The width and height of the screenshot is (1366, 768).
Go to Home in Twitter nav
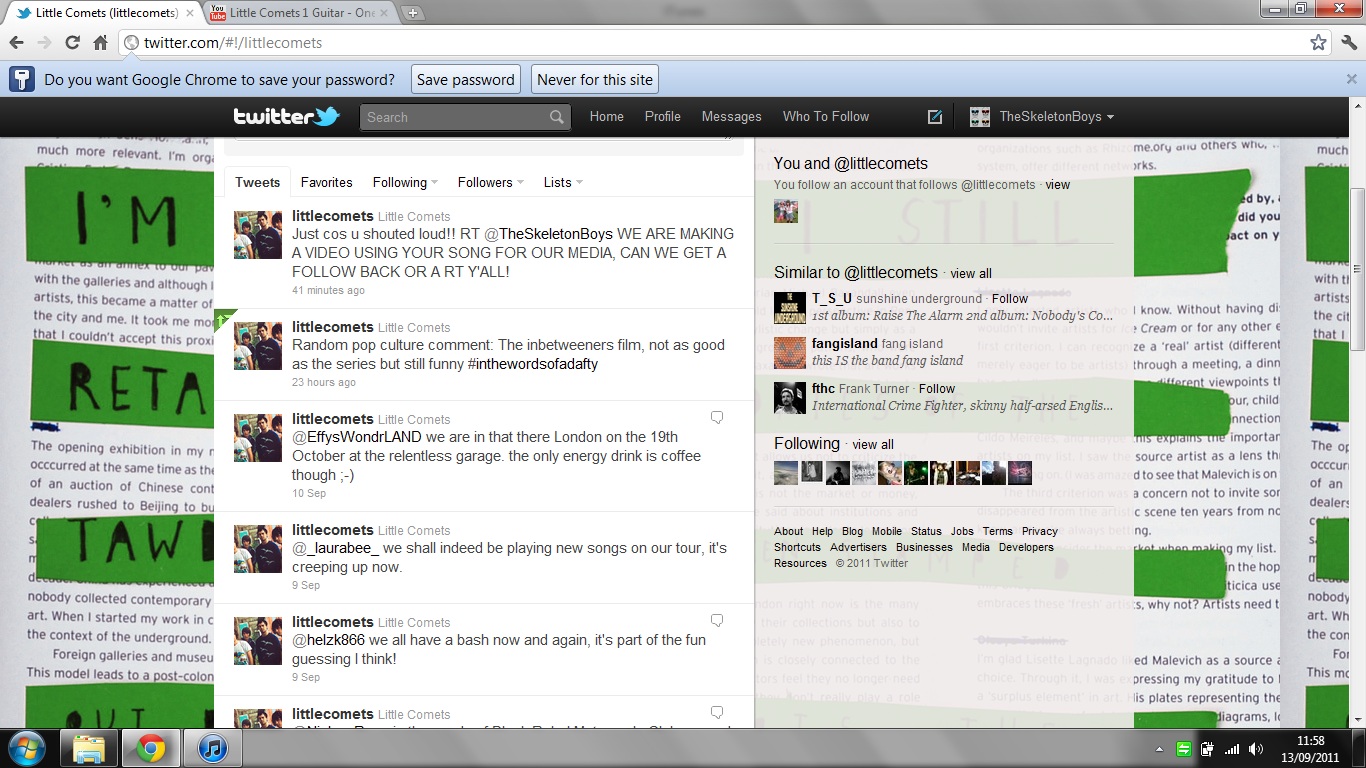point(607,116)
